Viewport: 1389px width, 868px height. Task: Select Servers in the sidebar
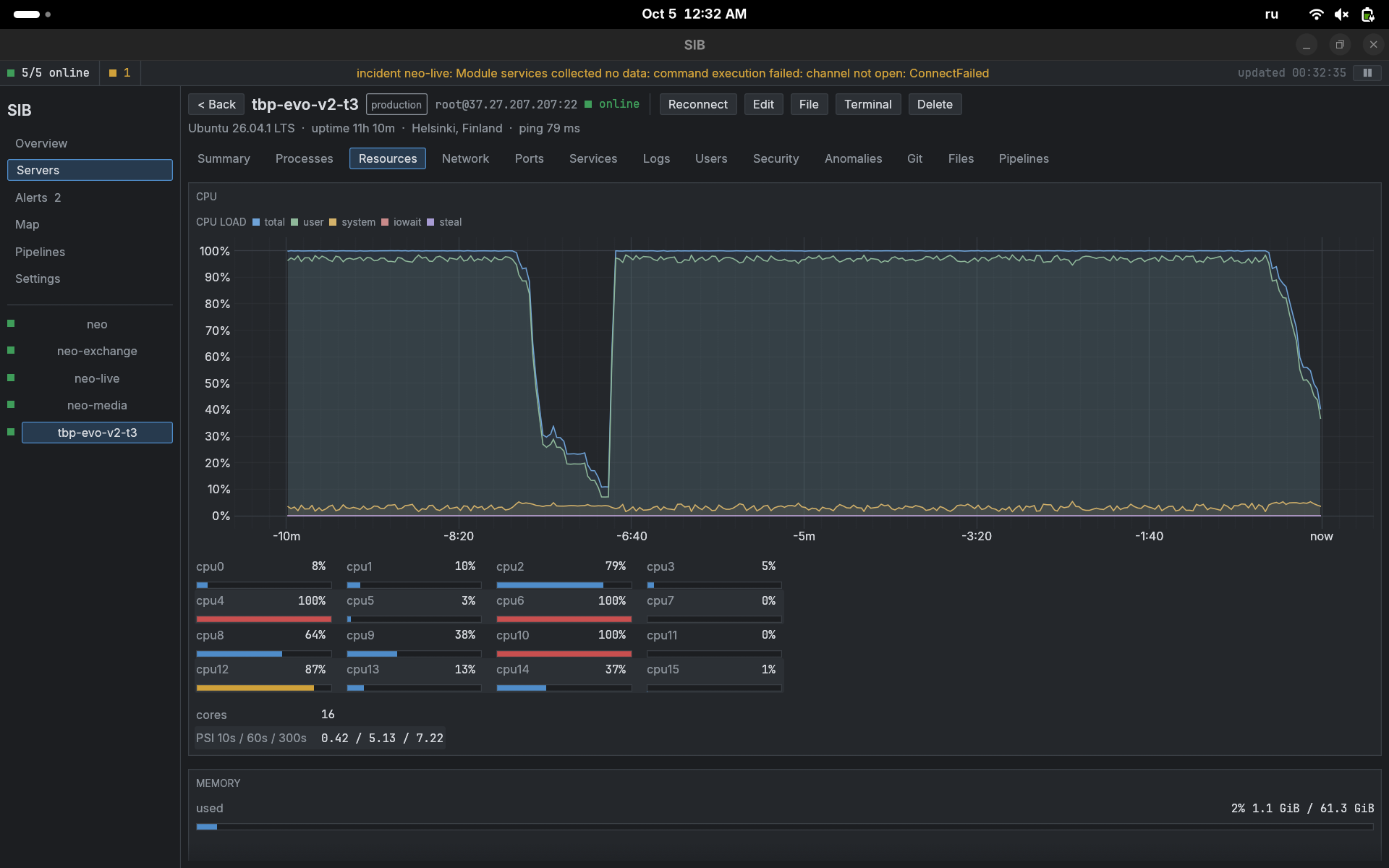tap(90, 170)
